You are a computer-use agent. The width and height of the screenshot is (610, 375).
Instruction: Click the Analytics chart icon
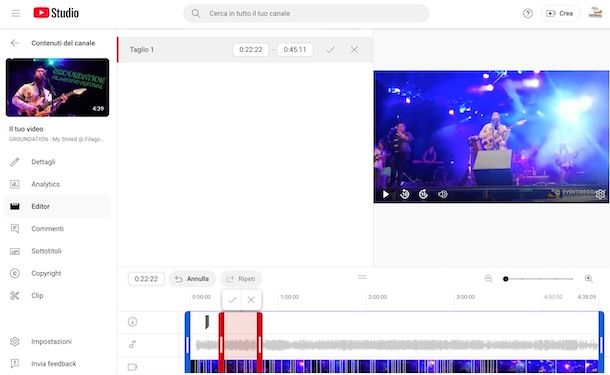tap(15, 184)
